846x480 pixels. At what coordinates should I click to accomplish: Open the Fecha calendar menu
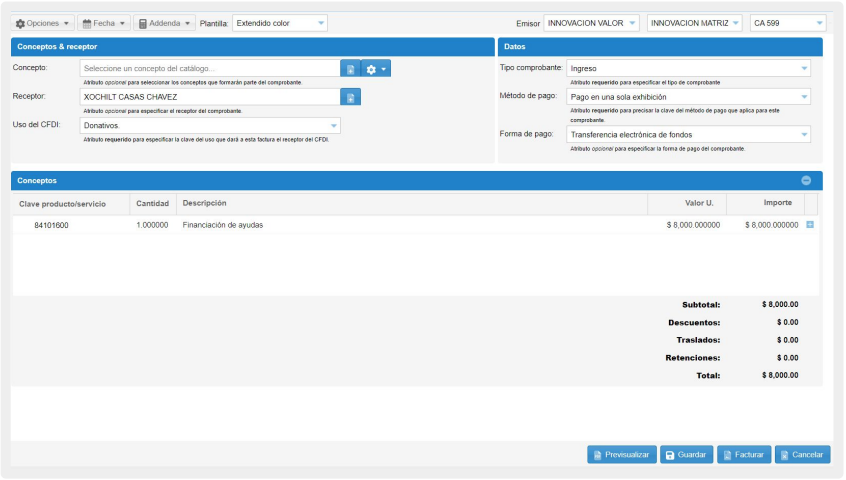click(104, 23)
